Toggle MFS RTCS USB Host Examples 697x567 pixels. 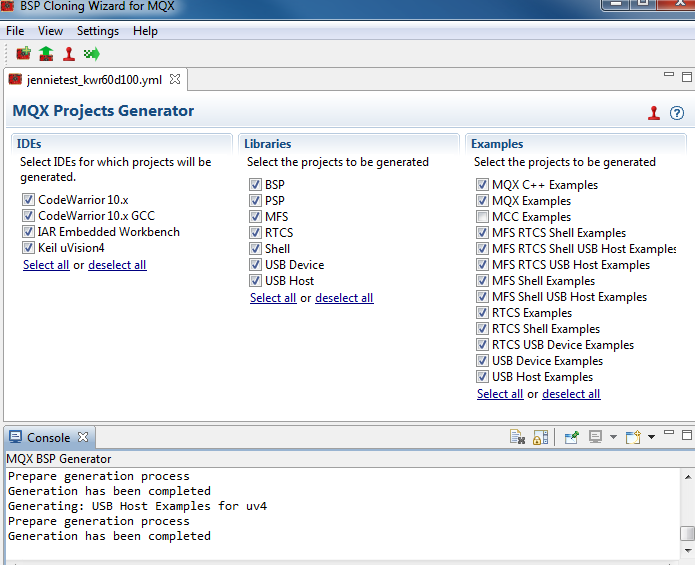click(x=482, y=264)
